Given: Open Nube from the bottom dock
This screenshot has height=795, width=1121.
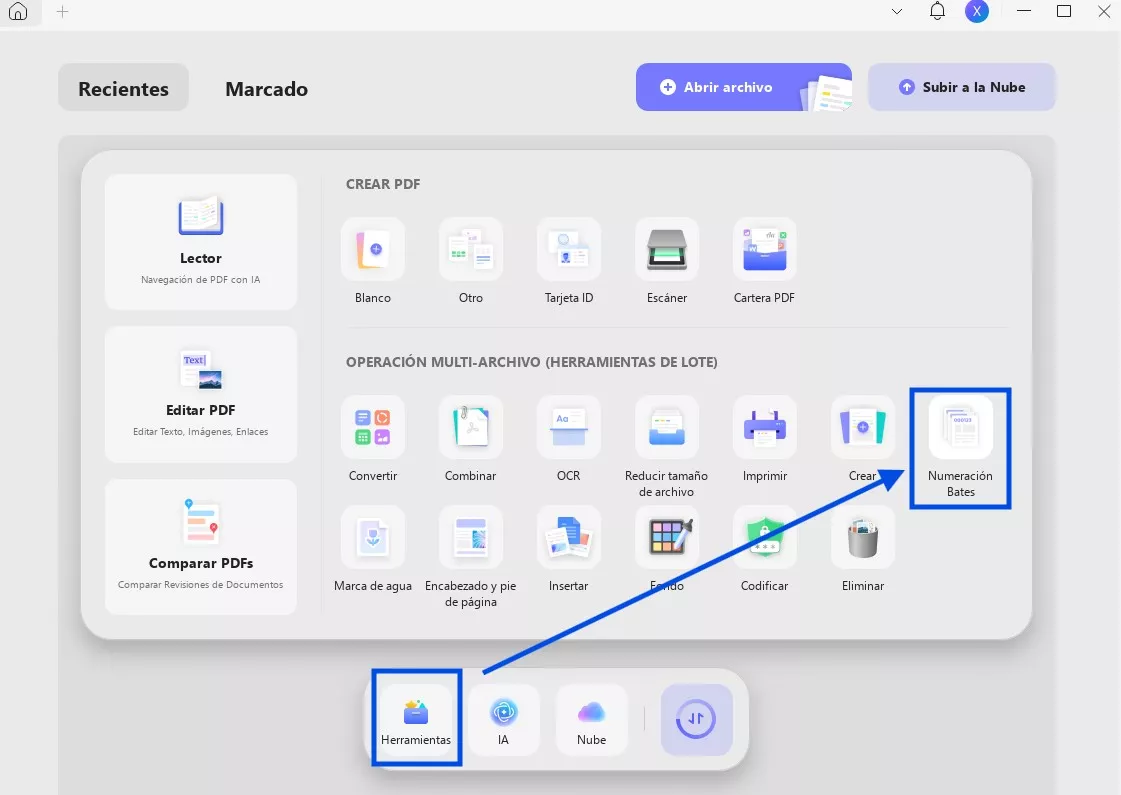Looking at the screenshot, I should 591,719.
